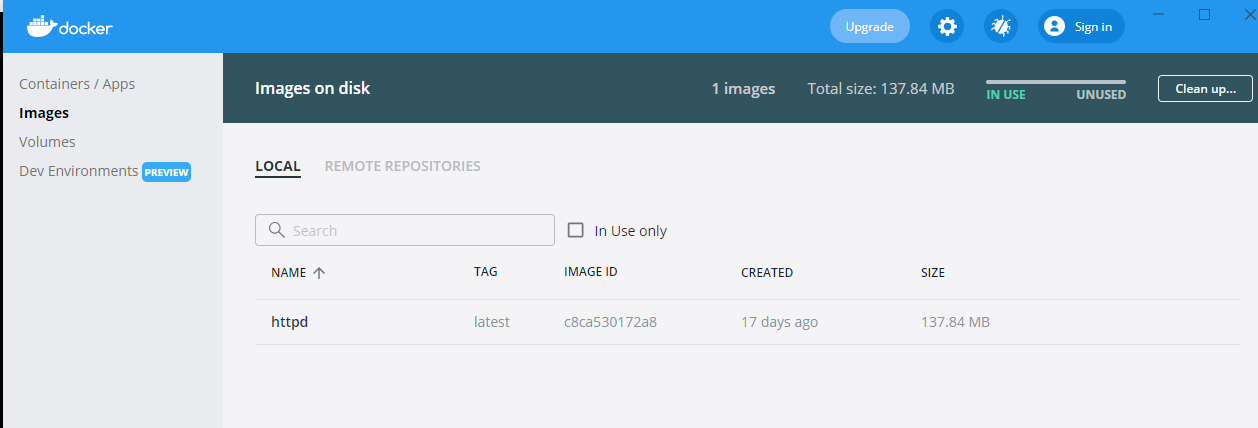Click the 1 images count text
The image size is (1258, 428).
(743, 88)
